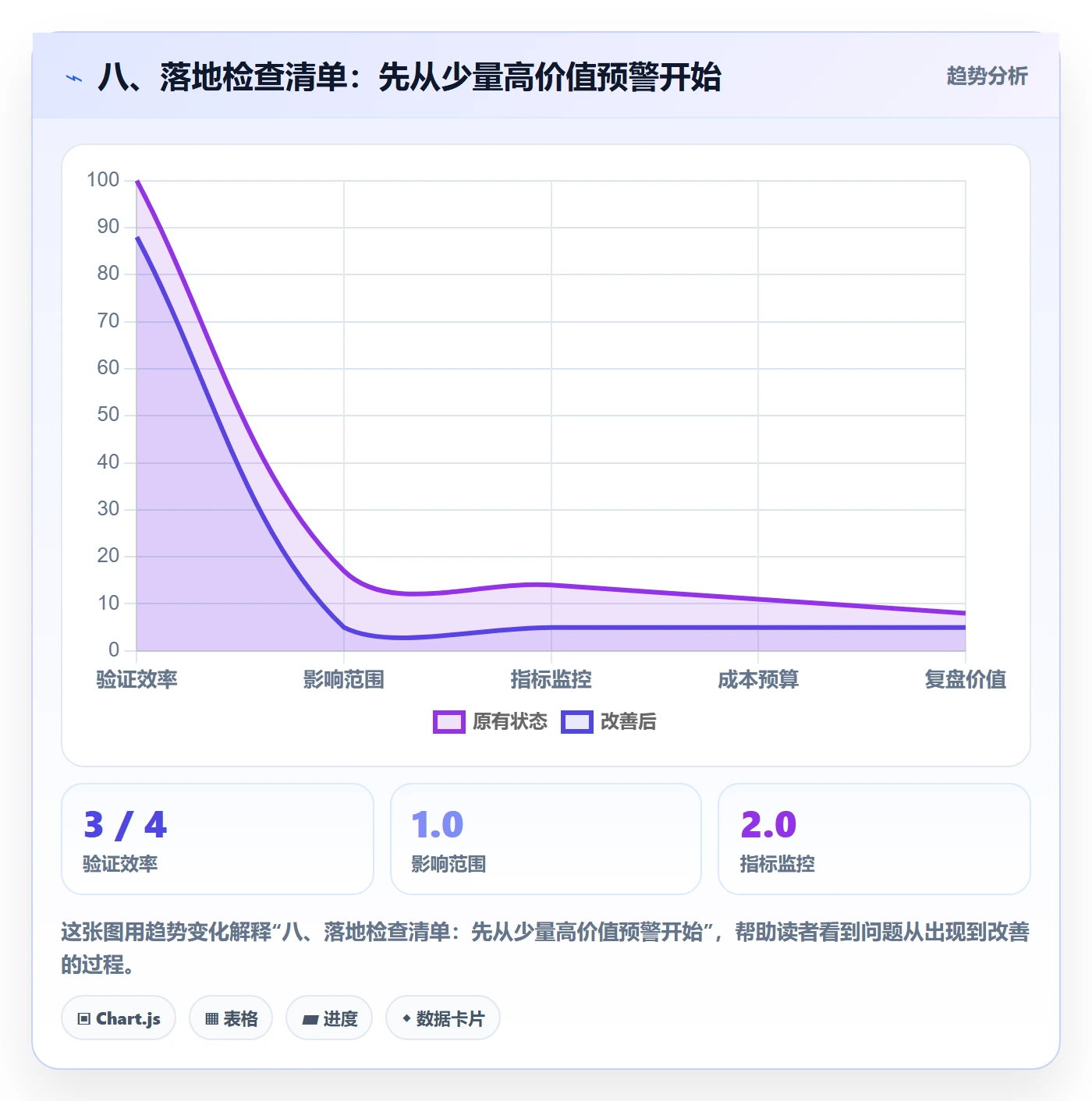The image size is (1092, 1101).
Task: Toggle the 改善后 legend swatch
Action: coord(577,722)
